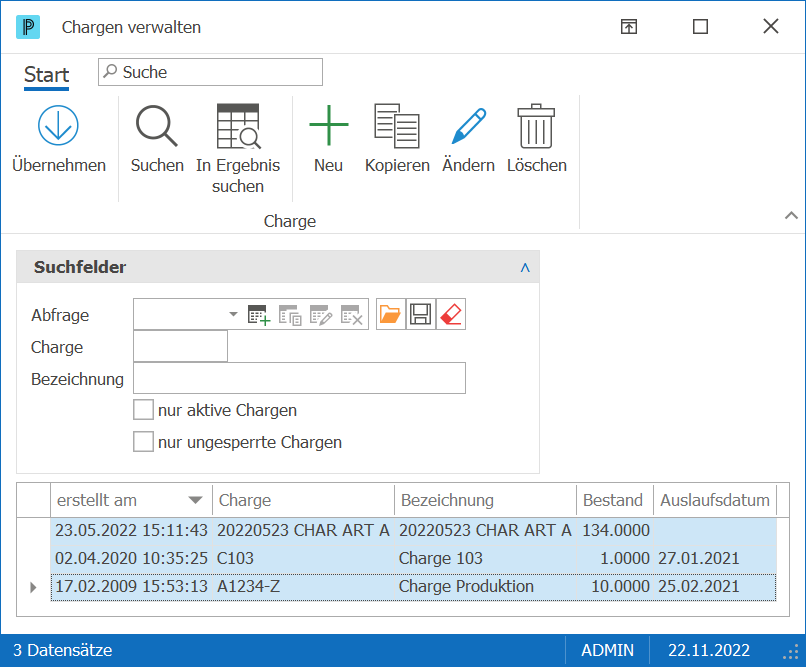Viewport: 806px width, 667px height.
Task: Click the copy query icon in Abfrage
Action: 290,314
